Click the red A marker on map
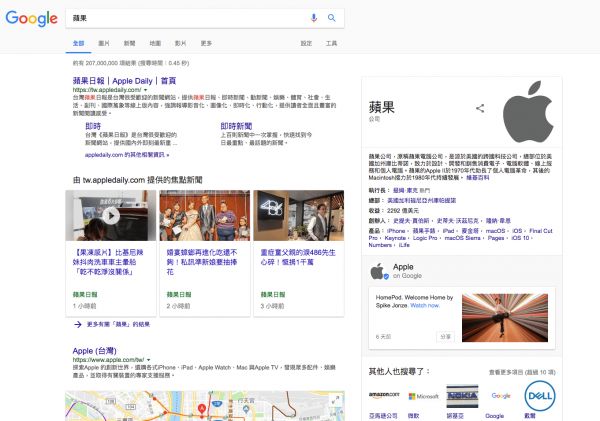 [202, 408]
